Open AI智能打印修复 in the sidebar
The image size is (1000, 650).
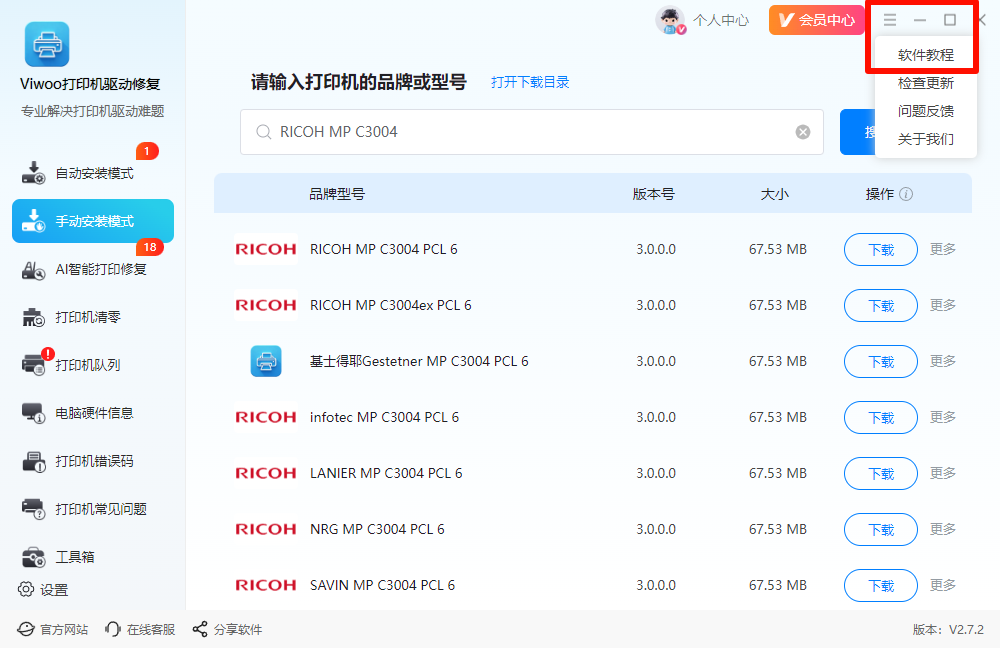coord(92,269)
